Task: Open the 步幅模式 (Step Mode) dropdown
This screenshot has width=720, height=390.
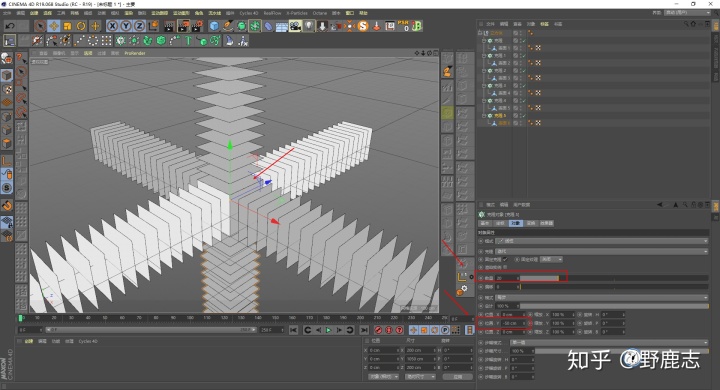Action: point(609,343)
